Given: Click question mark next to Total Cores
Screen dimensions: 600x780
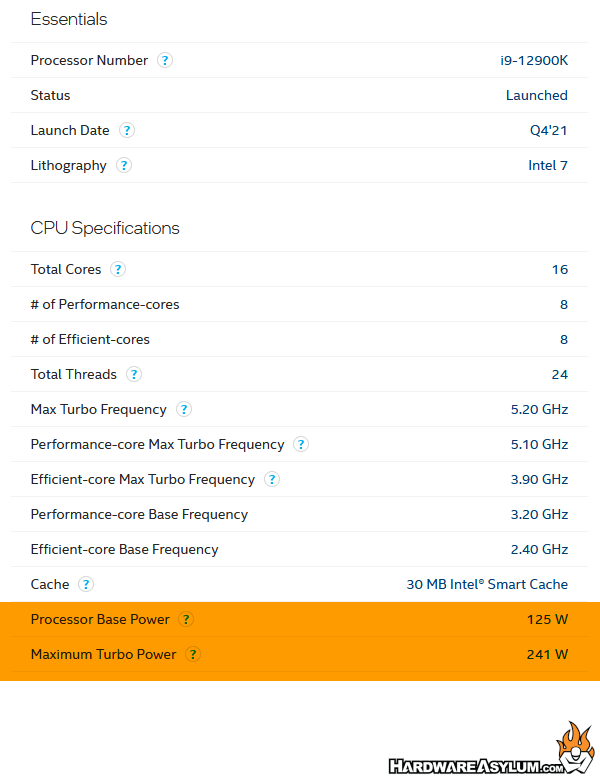Looking at the screenshot, I should (x=118, y=269).
